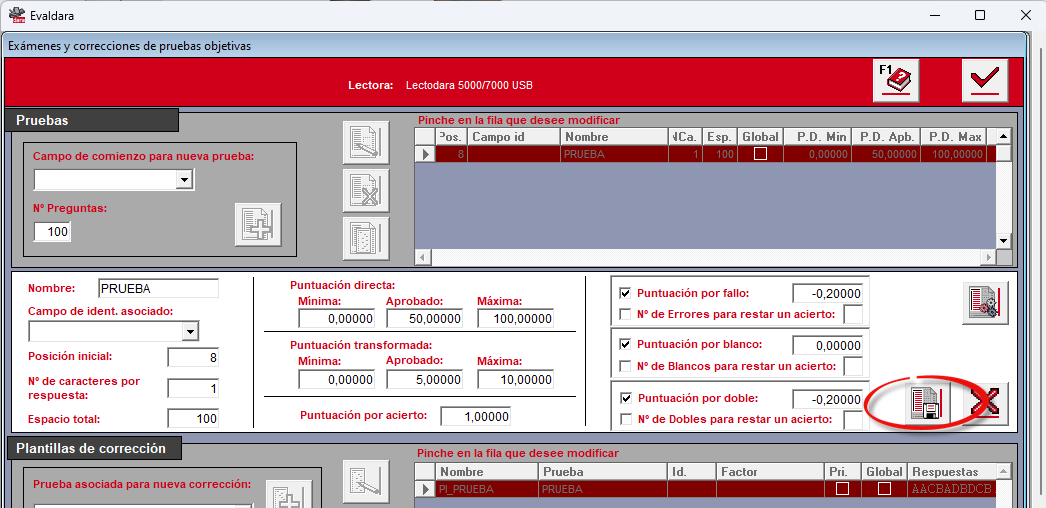1046x508 pixels.
Task: Click the Espacio total field
Action: [193, 419]
